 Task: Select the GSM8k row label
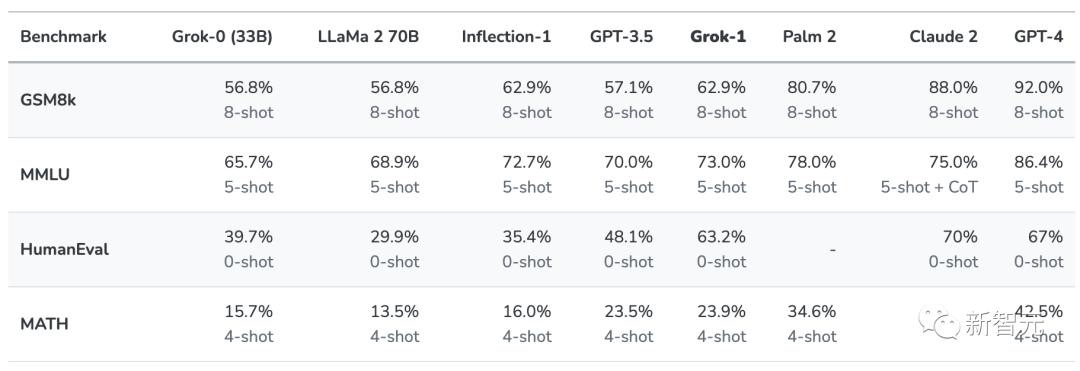48,100
